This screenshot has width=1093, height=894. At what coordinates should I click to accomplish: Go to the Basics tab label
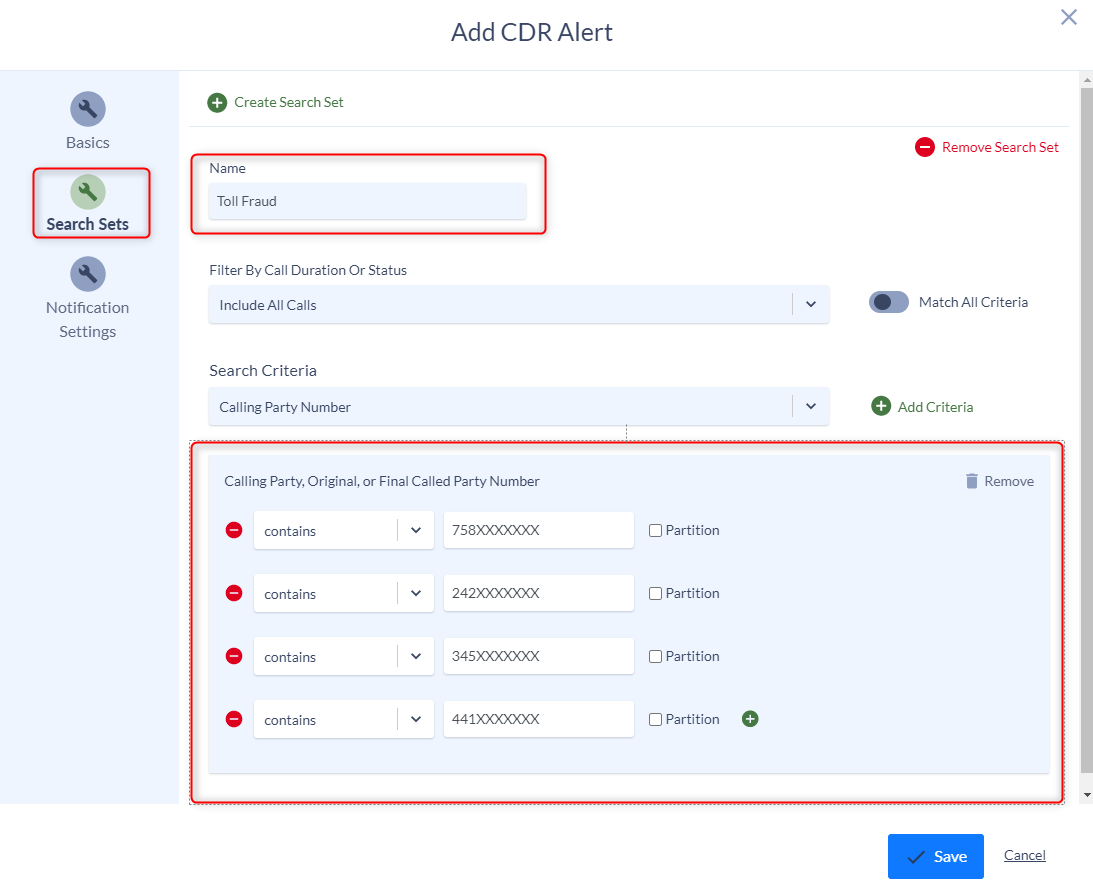pos(88,143)
